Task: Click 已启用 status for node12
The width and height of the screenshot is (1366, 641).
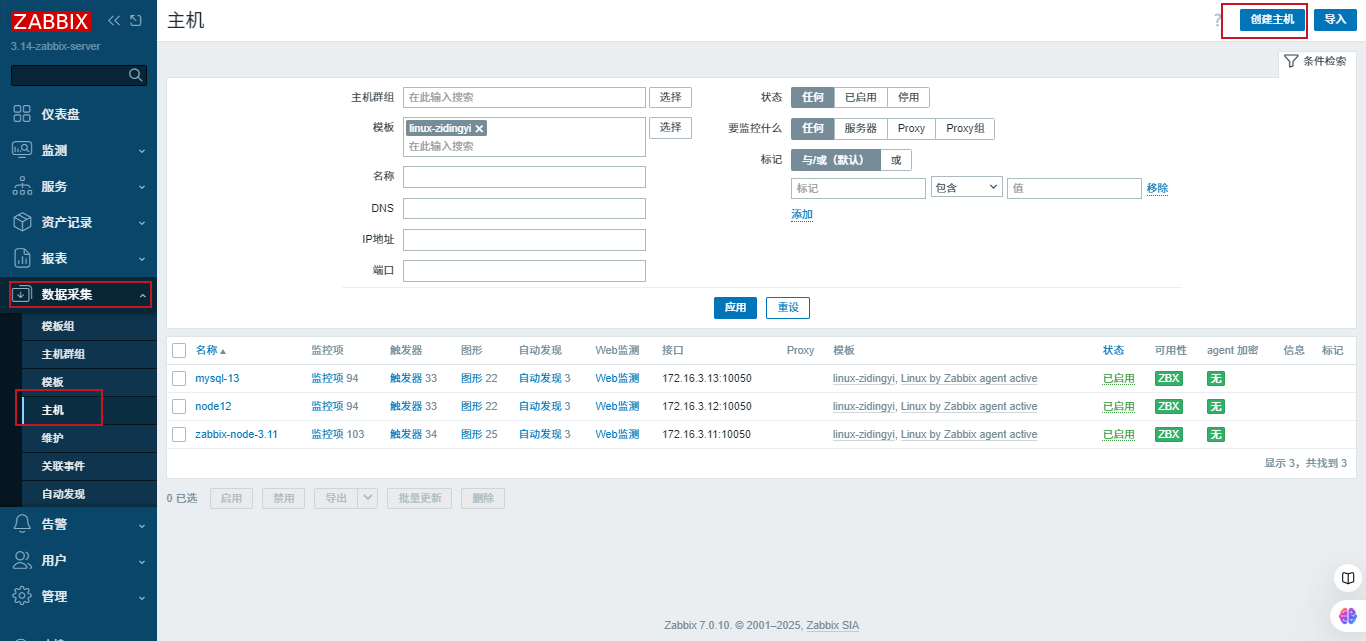Action: click(1119, 406)
